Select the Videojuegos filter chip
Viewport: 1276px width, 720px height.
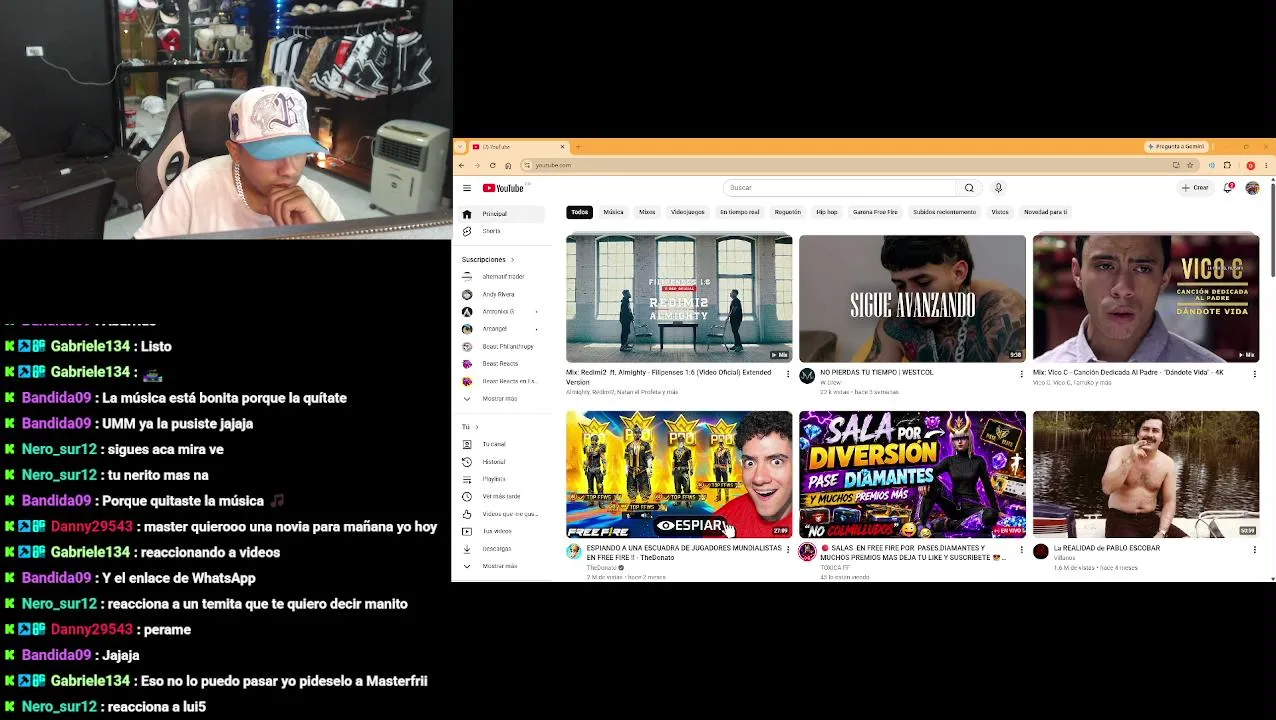688,212
